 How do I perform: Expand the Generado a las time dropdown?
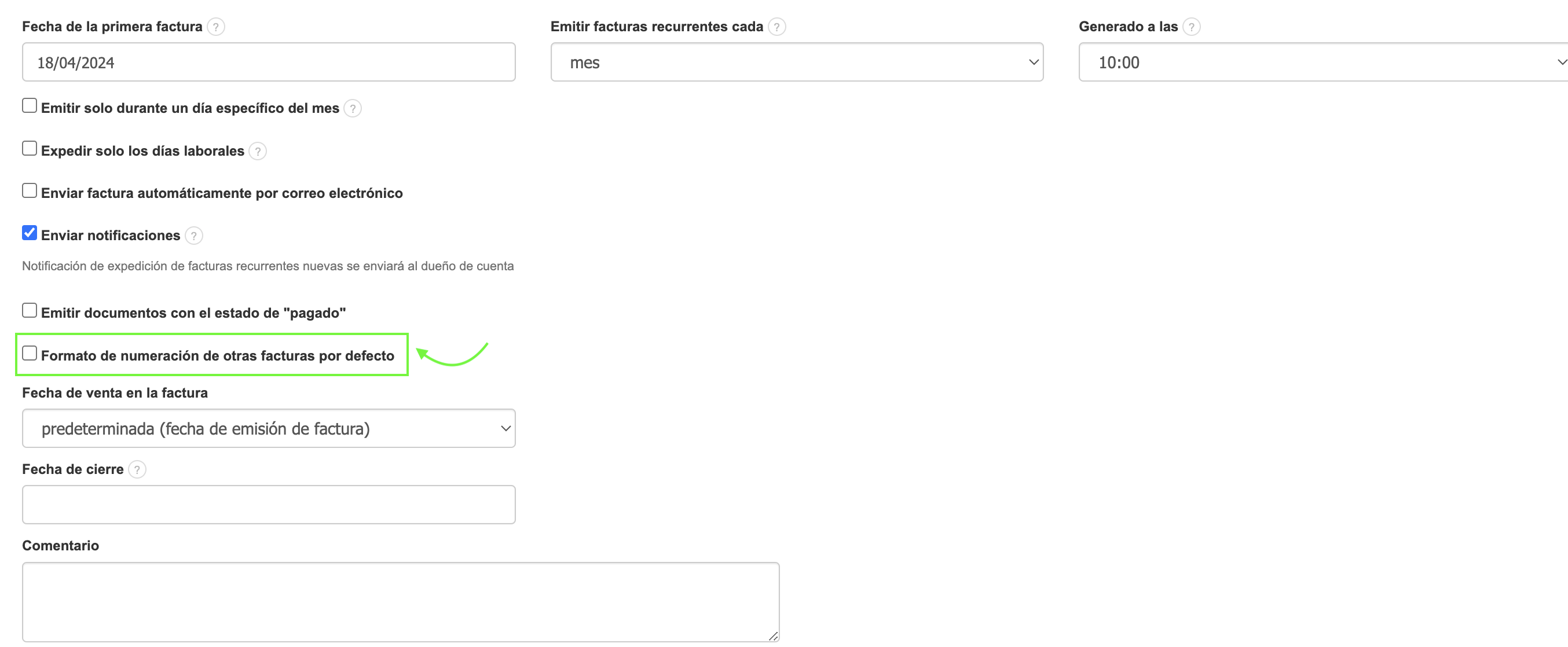pyautogui.click(x=1322, y=62)
